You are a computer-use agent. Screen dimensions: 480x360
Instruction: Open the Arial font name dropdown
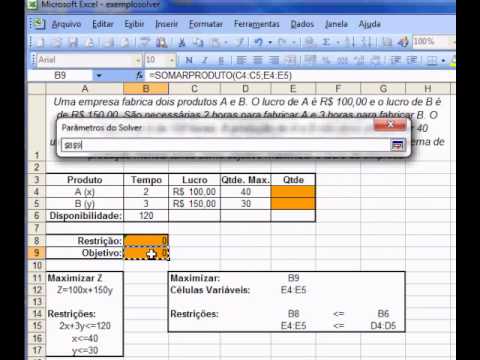[x=138, y=60]
